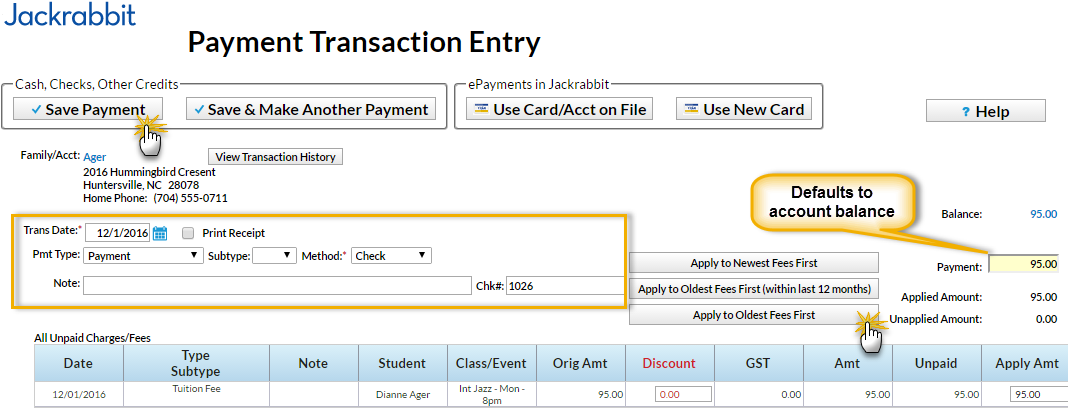Screen dimensions: 1068x419
Task: Open the Ager family account link
Action: 94,157
